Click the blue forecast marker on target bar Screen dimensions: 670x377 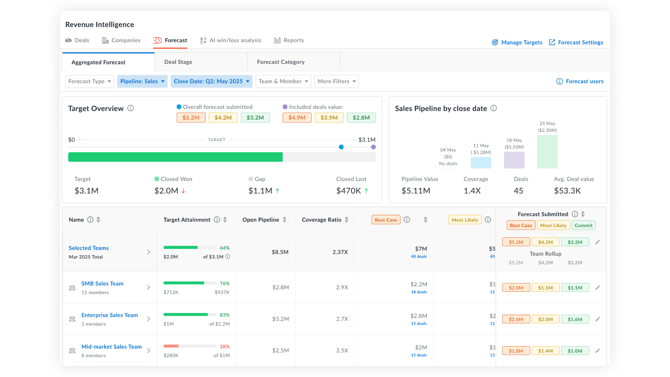click(x=341, y=147)
